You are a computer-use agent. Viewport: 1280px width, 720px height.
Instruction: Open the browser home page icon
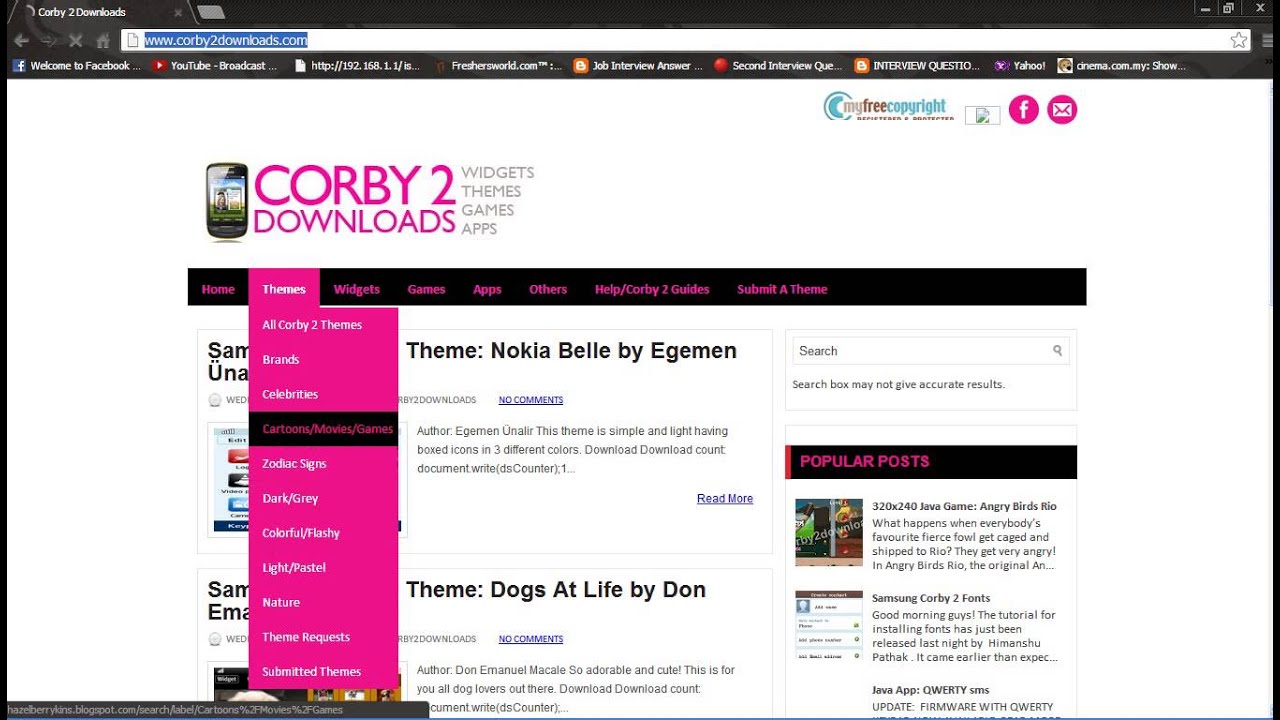(x=102, y=41)
